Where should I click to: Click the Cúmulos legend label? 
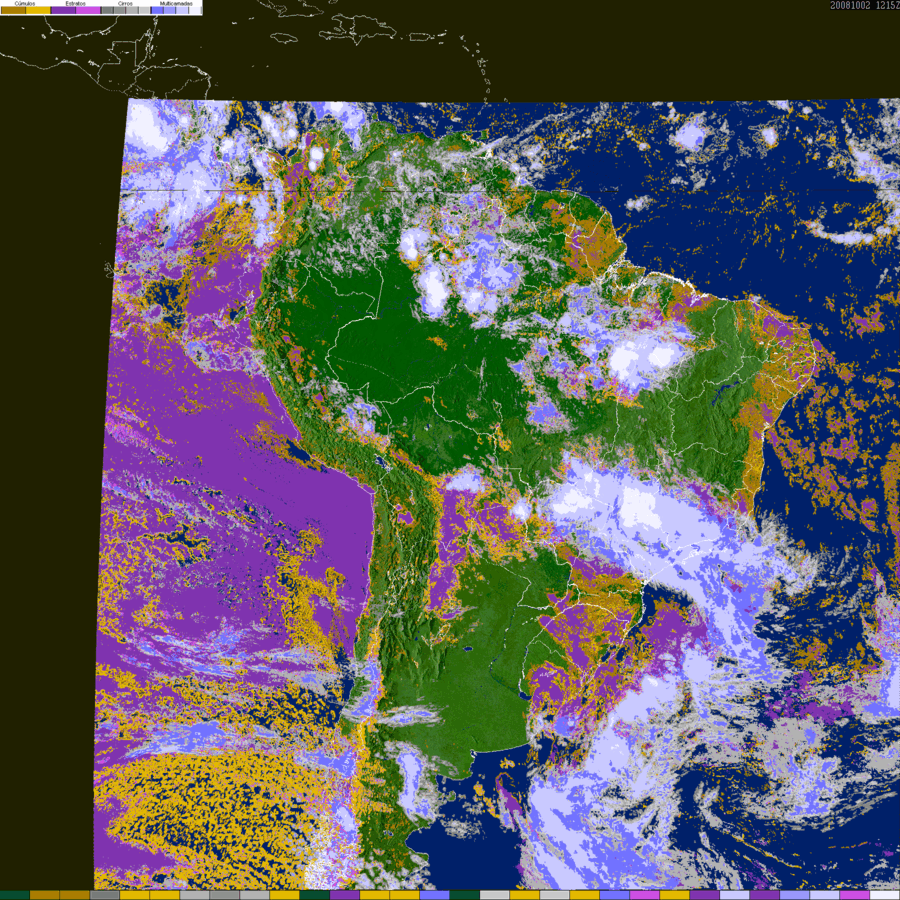click(x=25, y=3)
